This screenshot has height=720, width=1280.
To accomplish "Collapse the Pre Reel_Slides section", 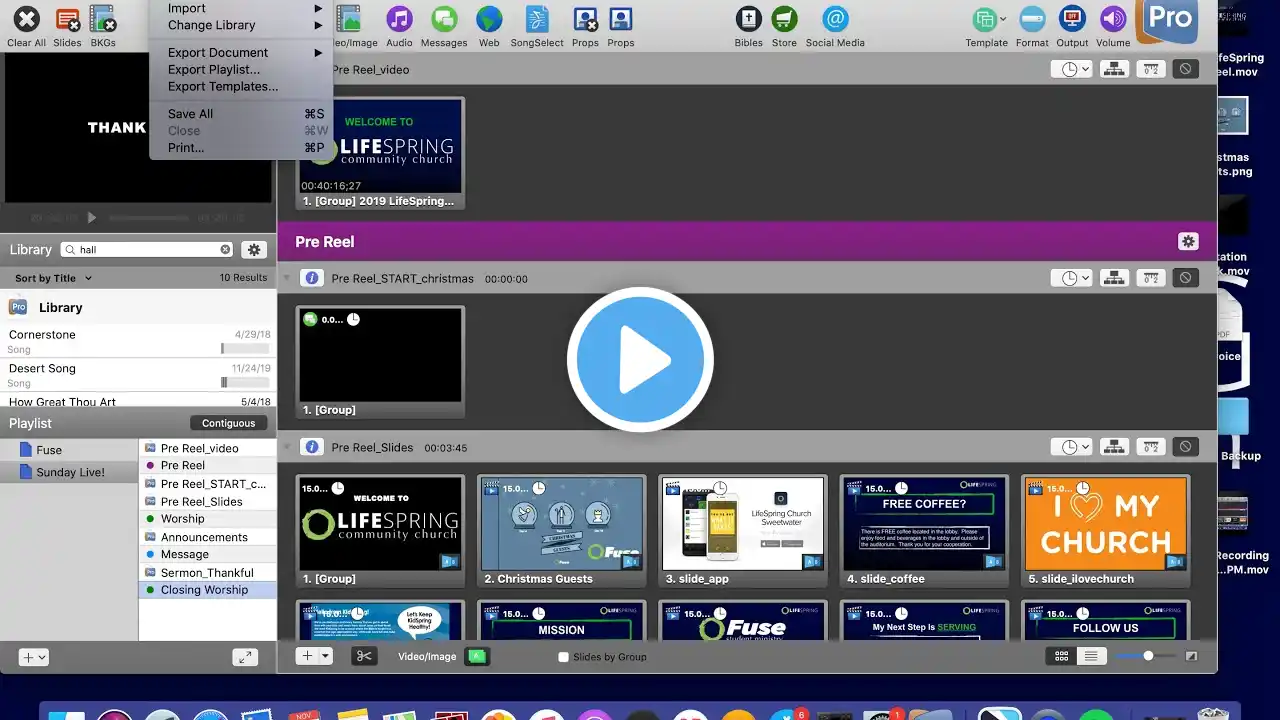I will coord(288,447).
